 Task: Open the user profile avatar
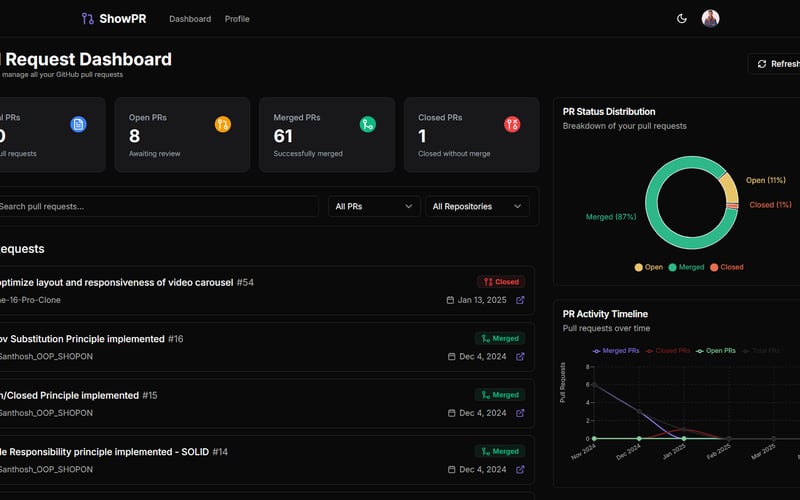coord(710,18)
